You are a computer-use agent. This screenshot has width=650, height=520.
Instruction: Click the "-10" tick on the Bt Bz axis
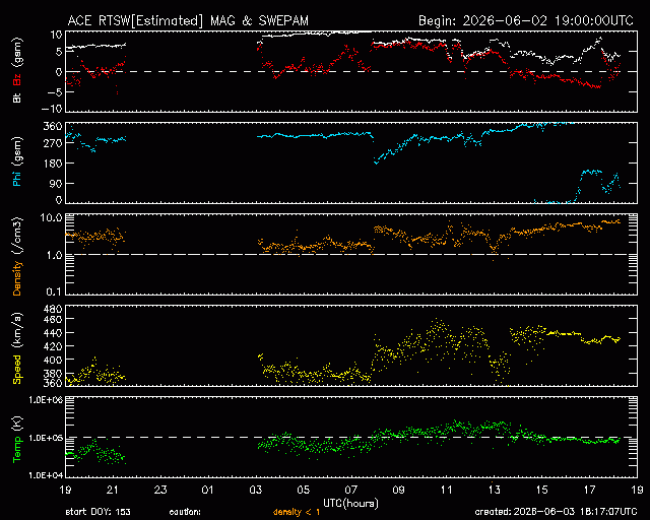52,109
